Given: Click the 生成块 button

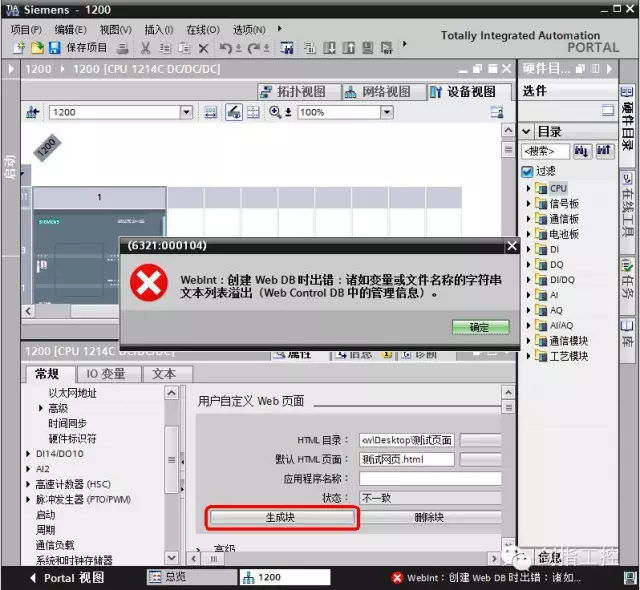Looking at the screenshot, I should (x=281, y=517).
